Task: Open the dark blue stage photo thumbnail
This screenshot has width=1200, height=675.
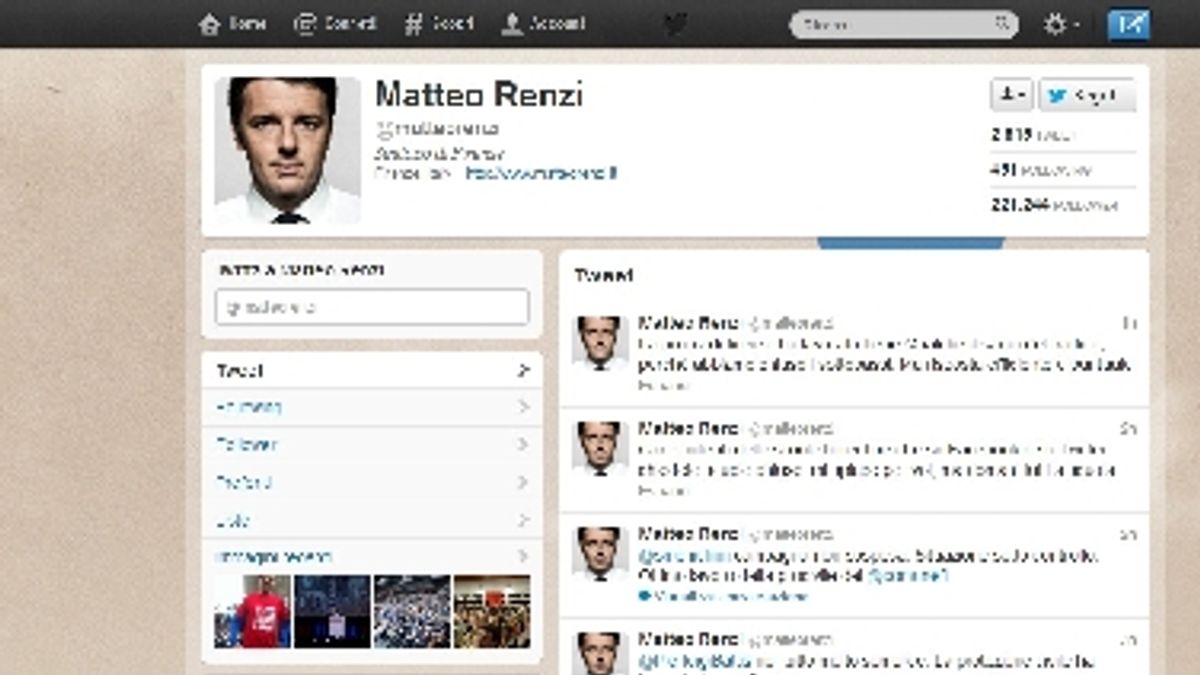Action: pos(332,611)
